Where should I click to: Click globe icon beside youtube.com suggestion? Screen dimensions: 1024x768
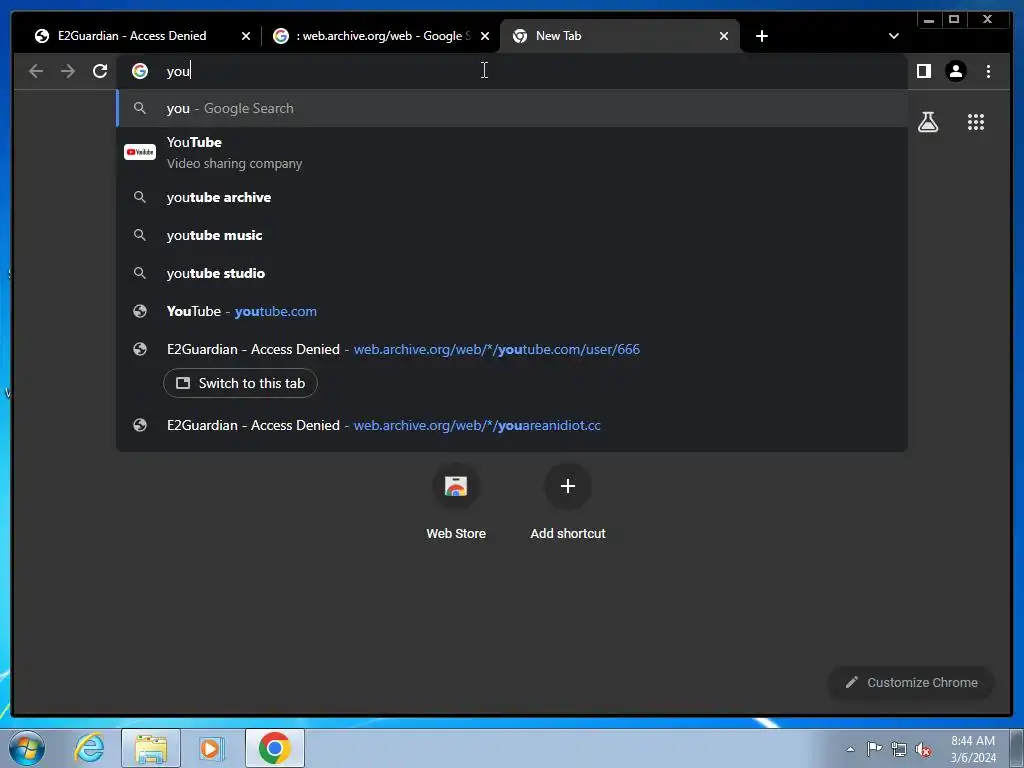140,312
